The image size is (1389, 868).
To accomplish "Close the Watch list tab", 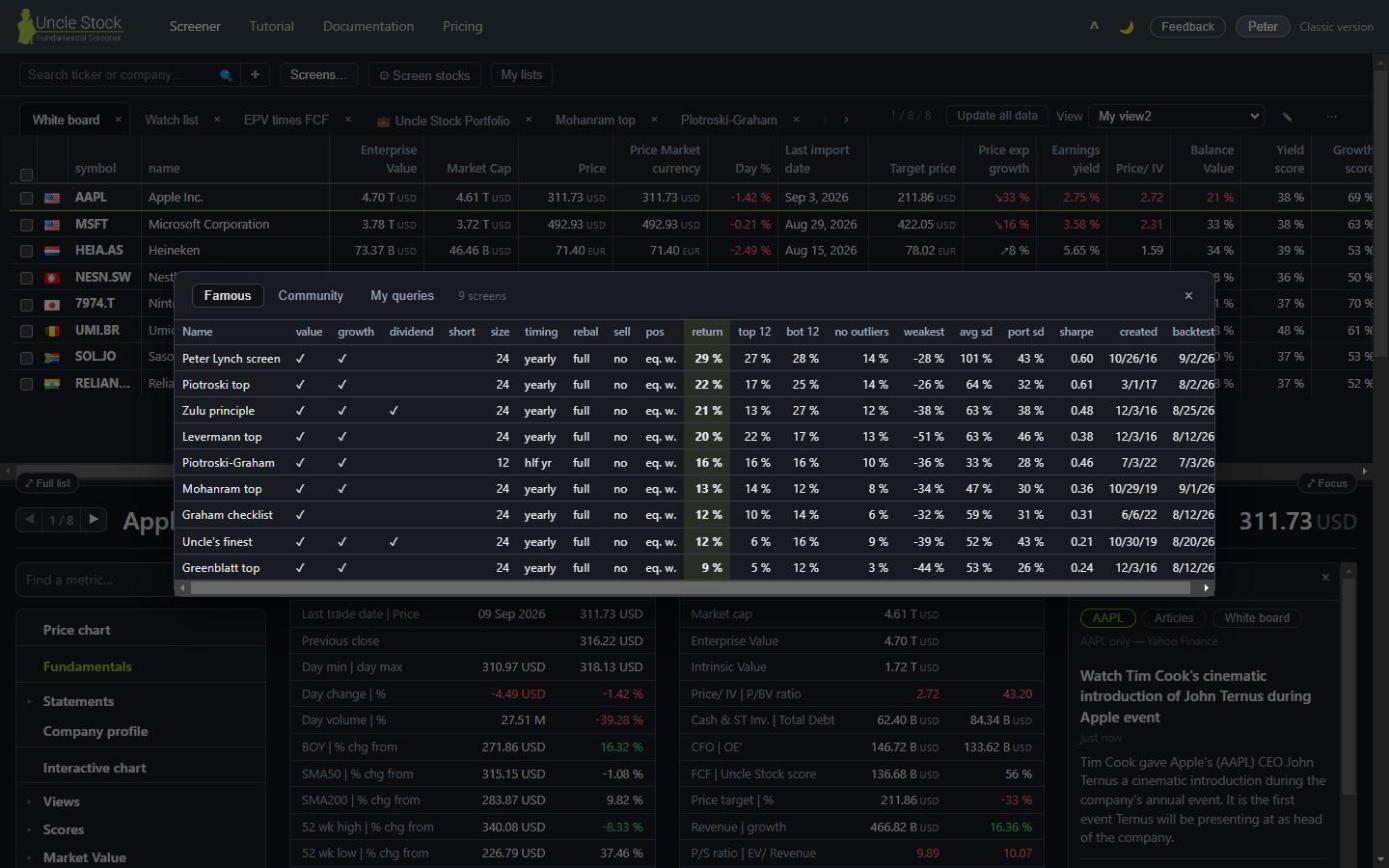I will pos(217,119).
